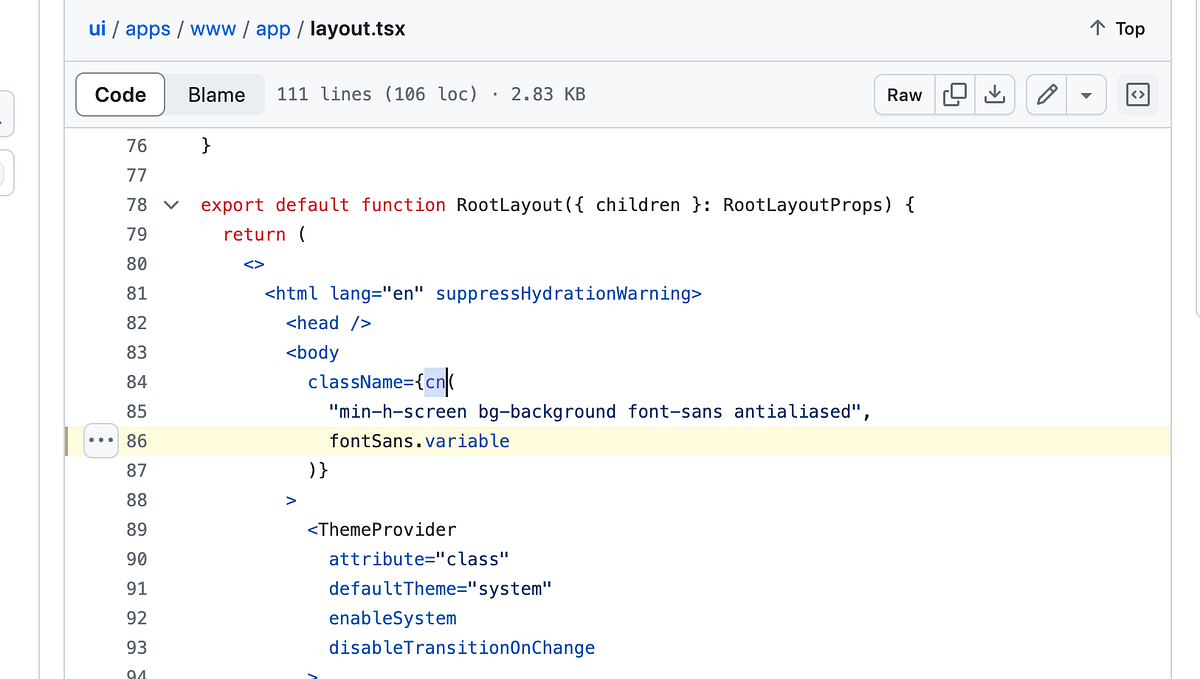
Task: Switch to the Blame tab
Action: (215, 94)
